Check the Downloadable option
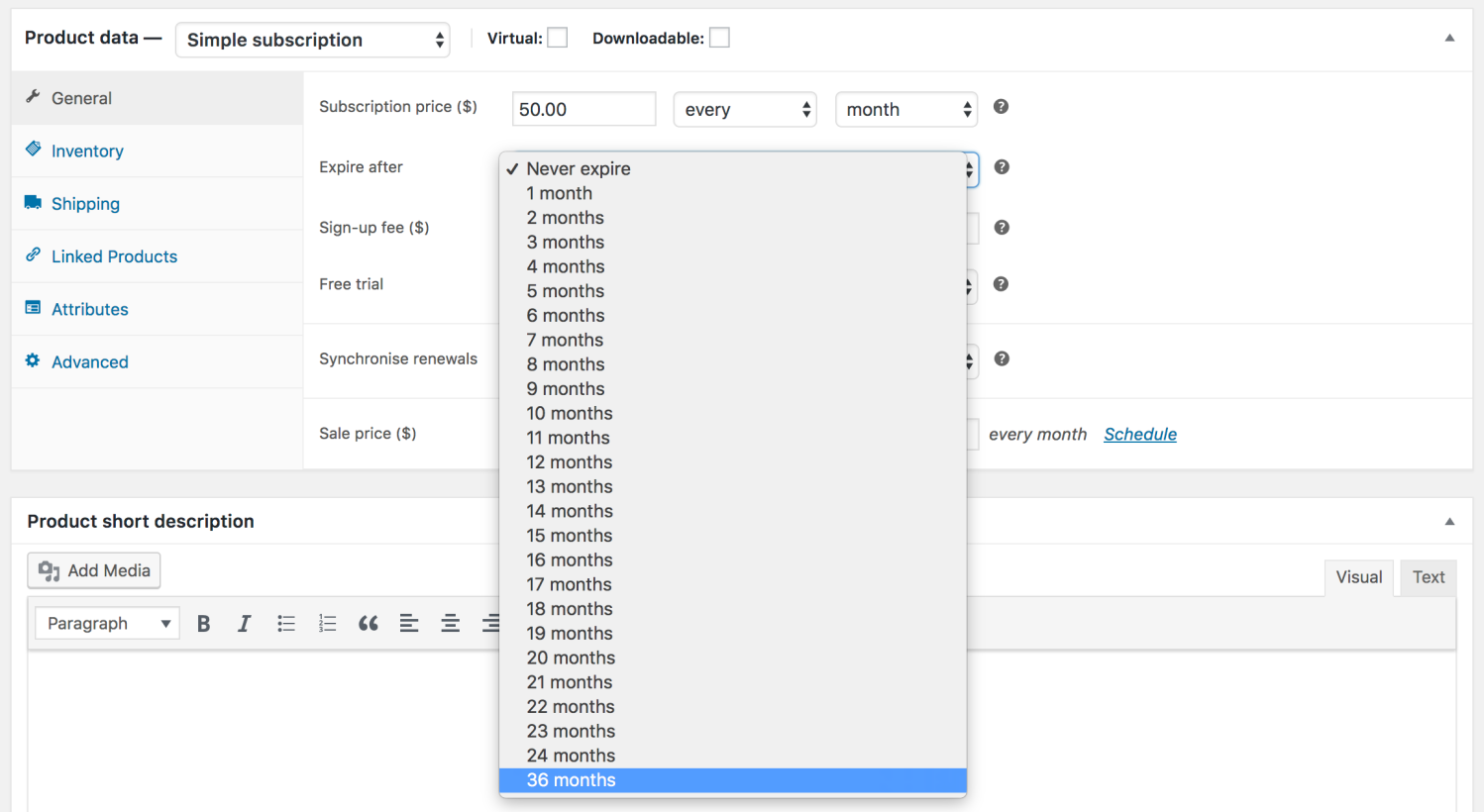Viewport: 1484px width, 812px height. [719, 36]
